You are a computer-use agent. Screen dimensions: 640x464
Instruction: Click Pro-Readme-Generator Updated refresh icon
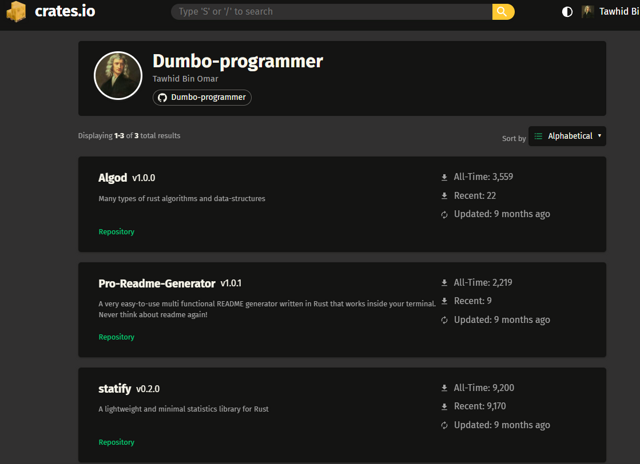click(444, 320)
